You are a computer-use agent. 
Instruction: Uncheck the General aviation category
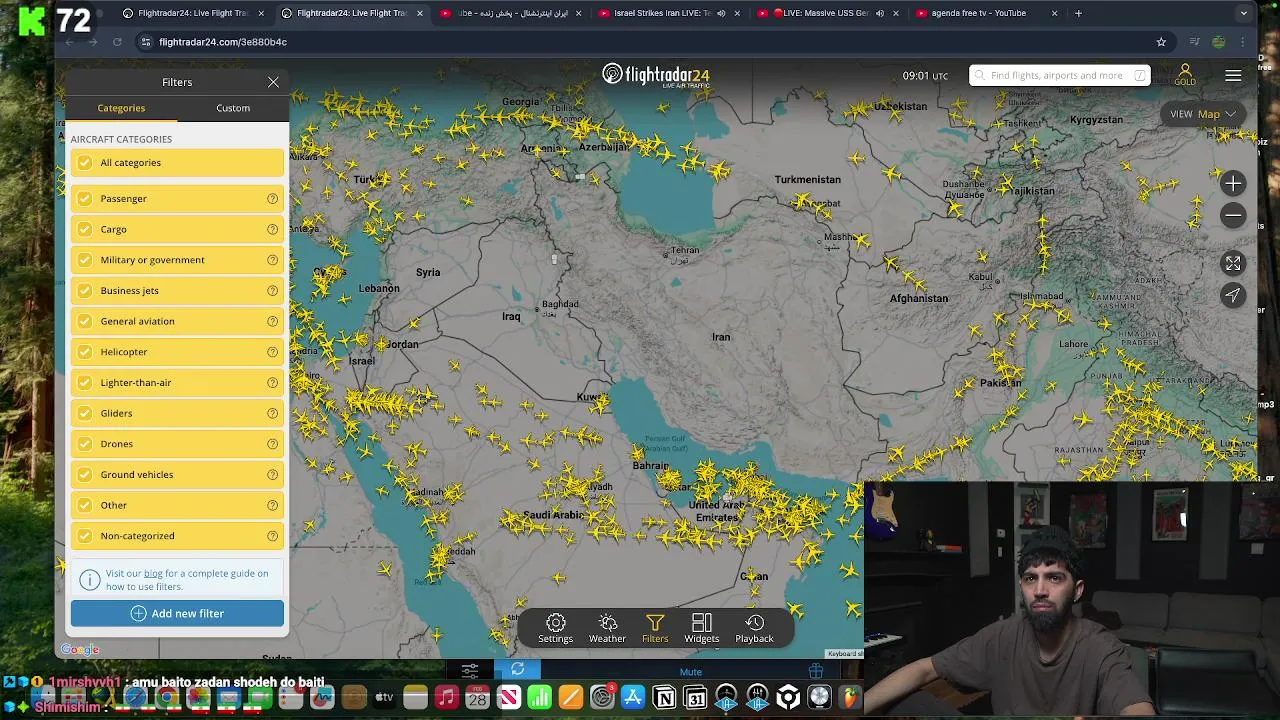coord(85,321)
